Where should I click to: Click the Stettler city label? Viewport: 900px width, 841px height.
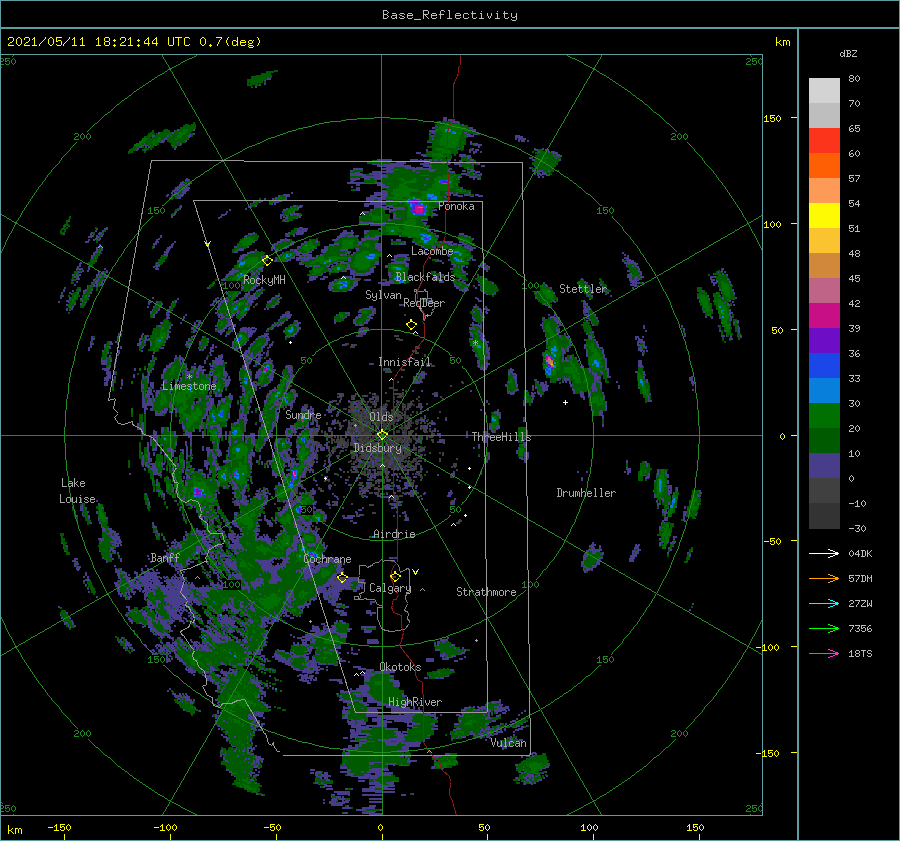tap(583, 289)
